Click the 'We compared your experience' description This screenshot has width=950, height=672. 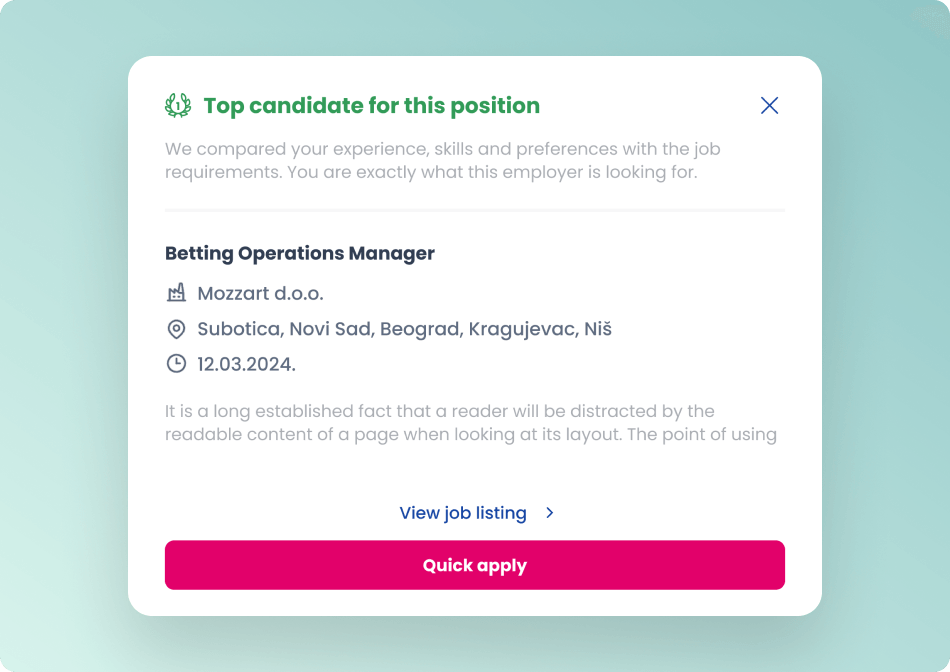point(443,161)
